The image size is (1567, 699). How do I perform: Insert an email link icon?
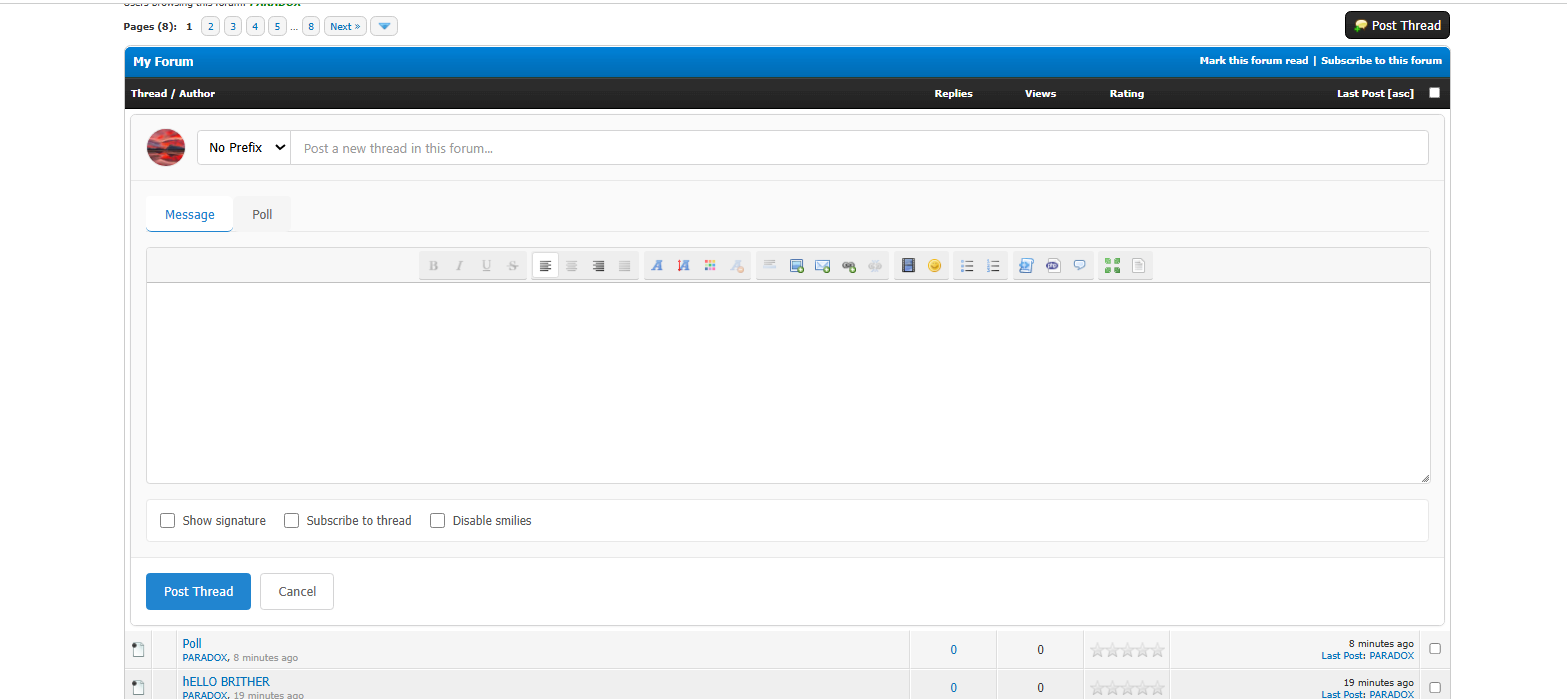pyautogui.click(x=823, y=266)
